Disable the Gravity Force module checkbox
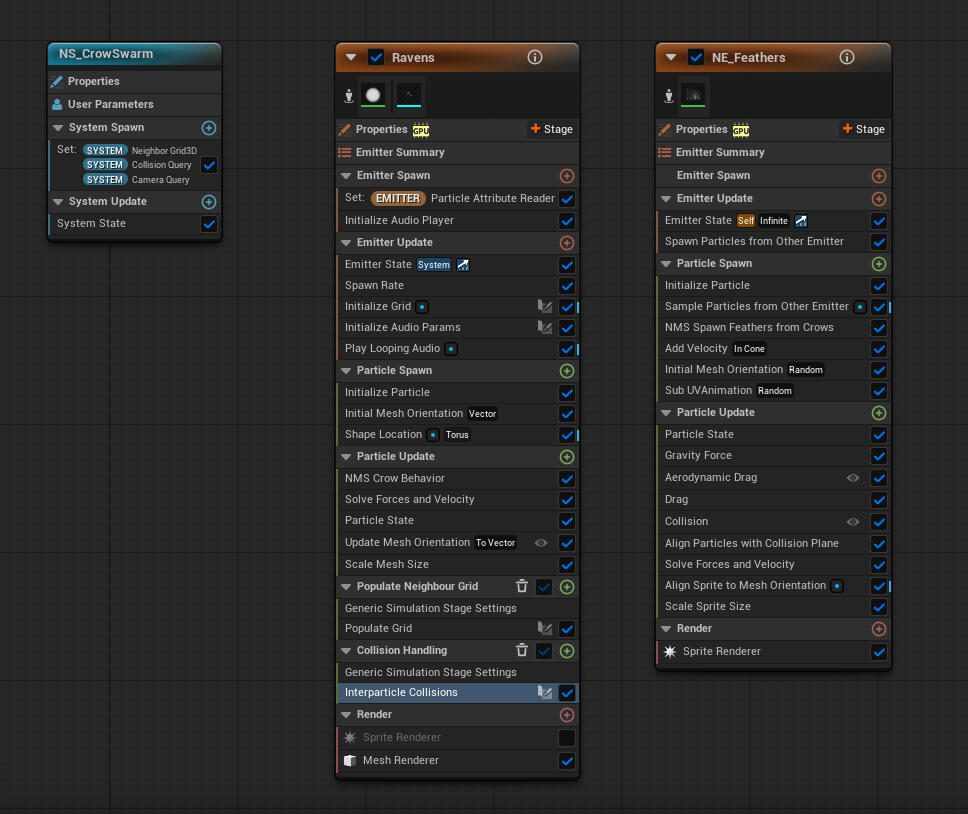The image size is (968, 814). click(879, 456)
